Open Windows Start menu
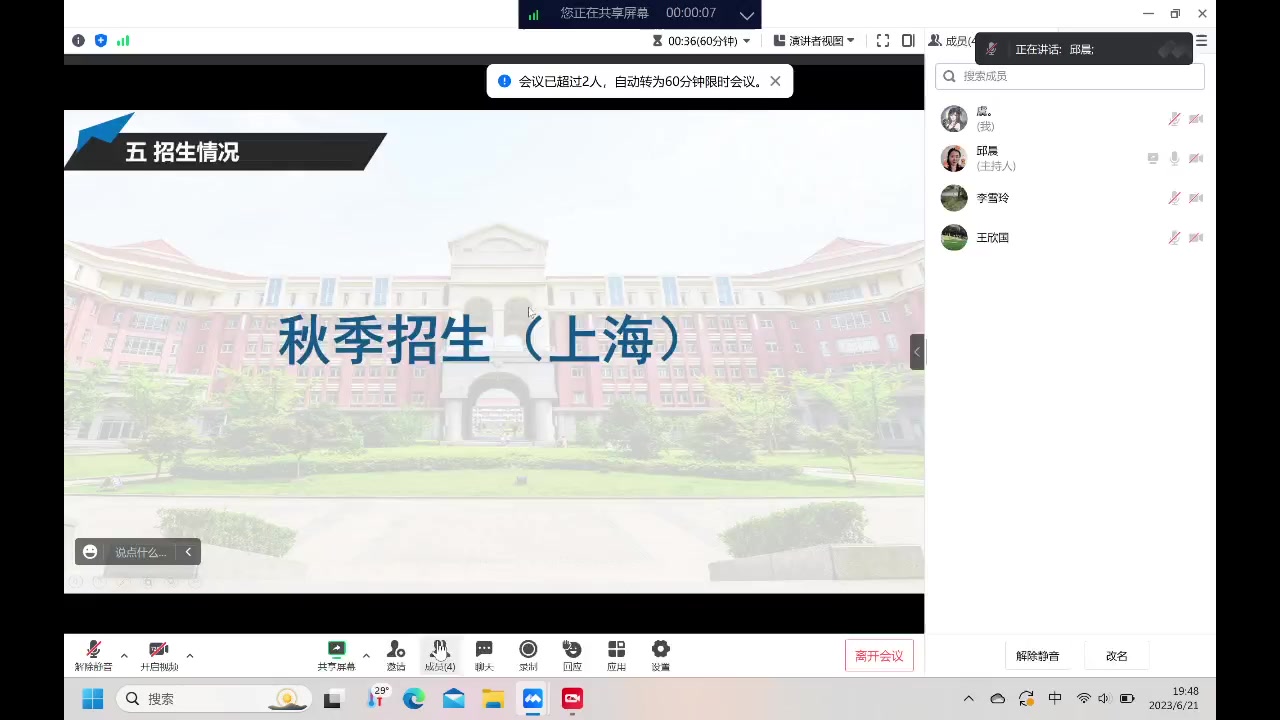Image resolution: width=1280 pixels, height=720 pixels. [93, 699]
